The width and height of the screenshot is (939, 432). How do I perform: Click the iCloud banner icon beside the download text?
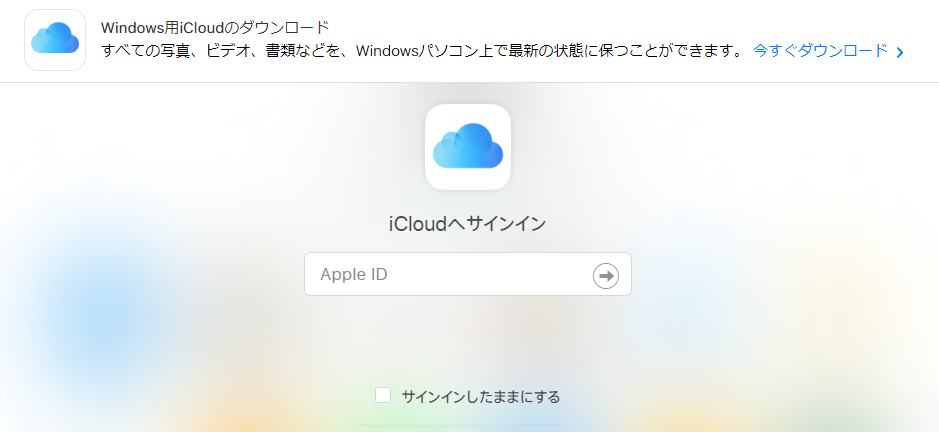55,40
